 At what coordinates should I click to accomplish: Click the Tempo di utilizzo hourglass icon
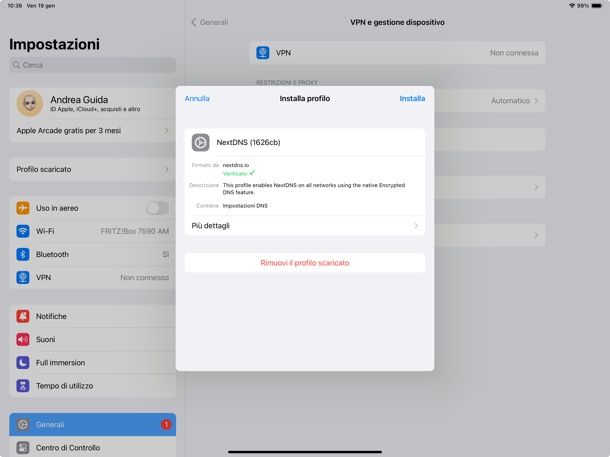23,386
